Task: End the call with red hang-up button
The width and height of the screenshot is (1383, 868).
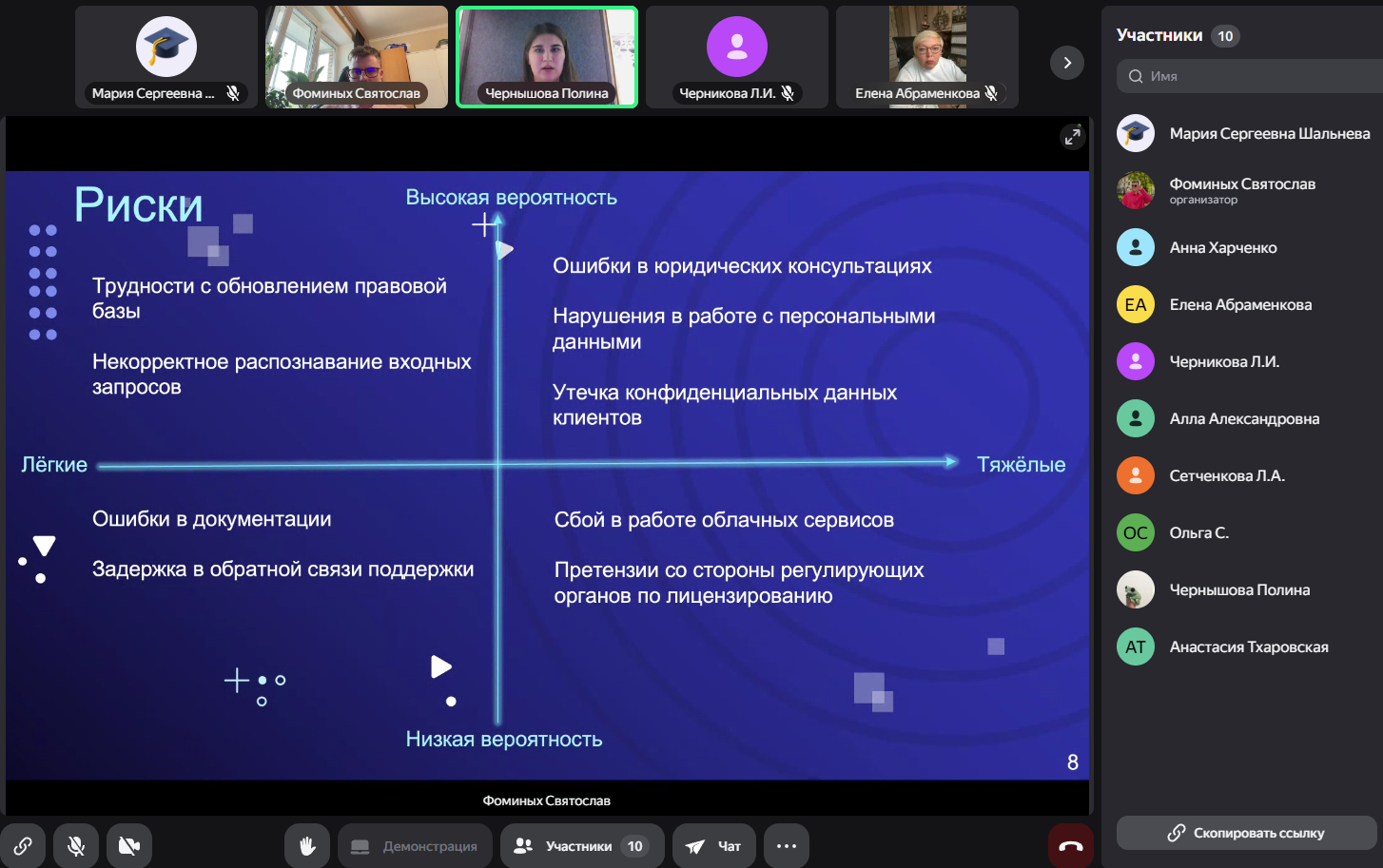Action: (1071, 846)
